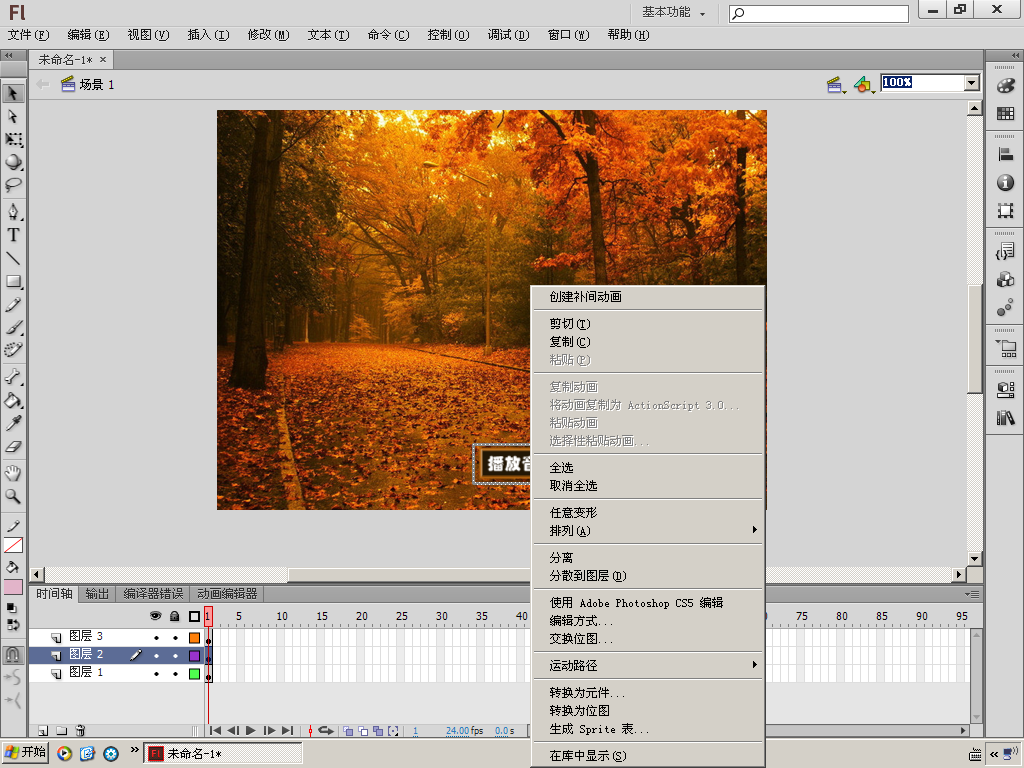Open stroke color swatch in toolbar
This screenshot has width=1024, height=768.
click(13, 545)
